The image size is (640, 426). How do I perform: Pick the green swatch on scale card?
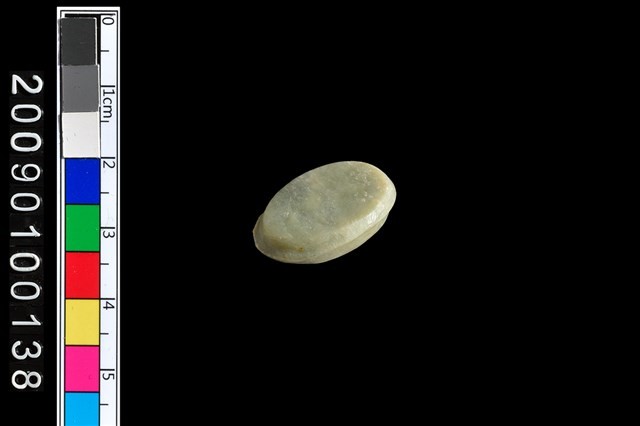[x=82, y=228]
